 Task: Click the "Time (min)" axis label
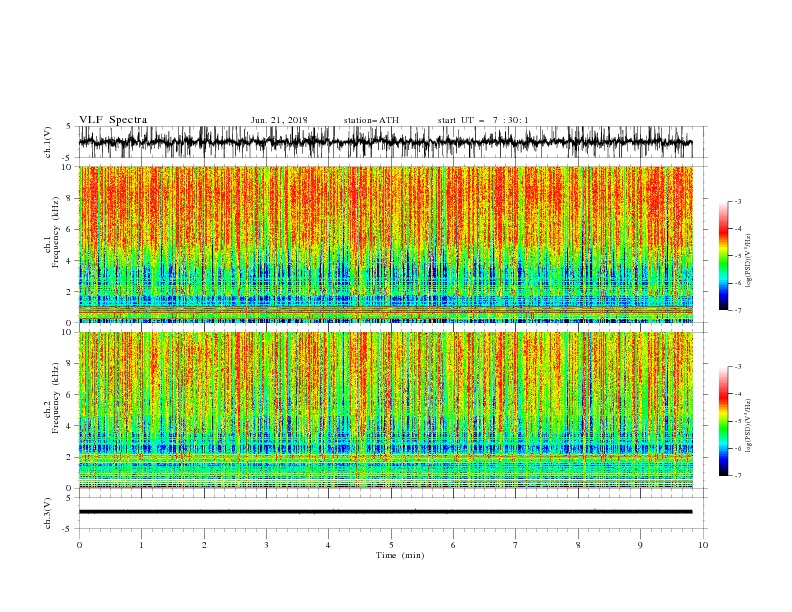(x=400, y=555)
